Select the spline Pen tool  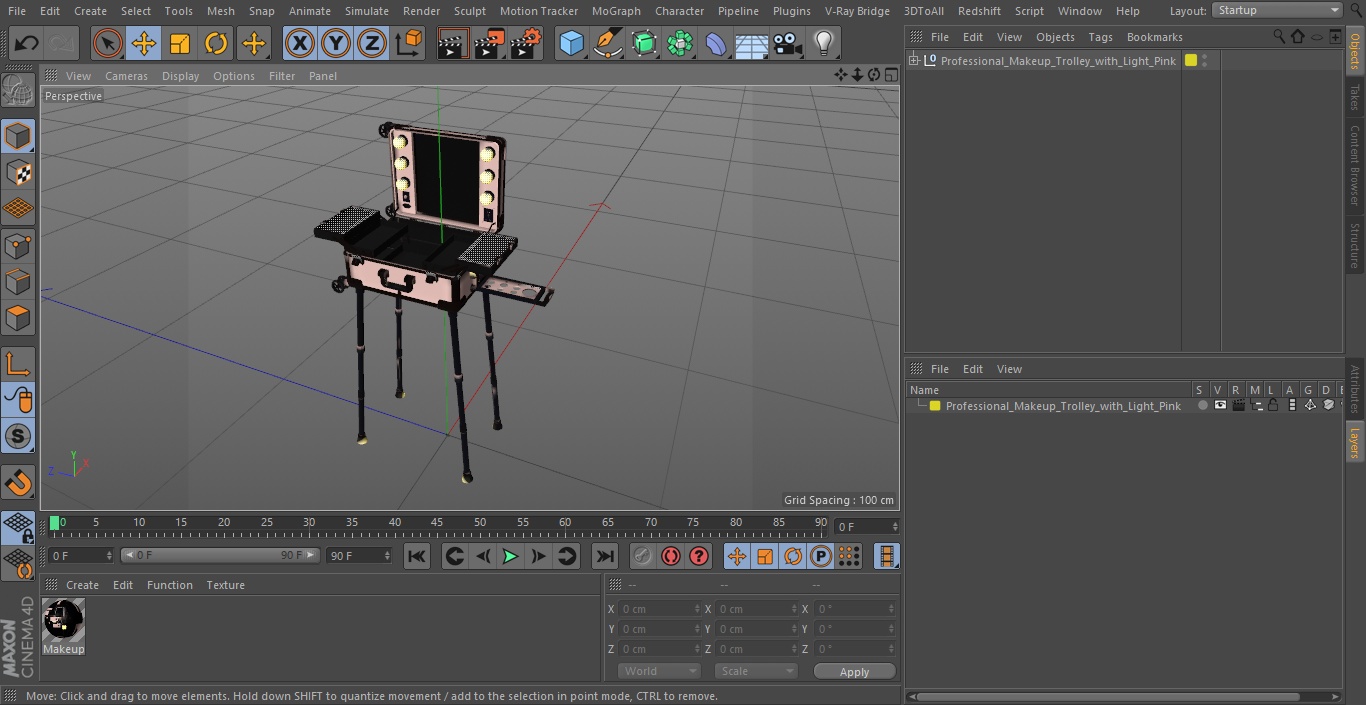point(607,43)
